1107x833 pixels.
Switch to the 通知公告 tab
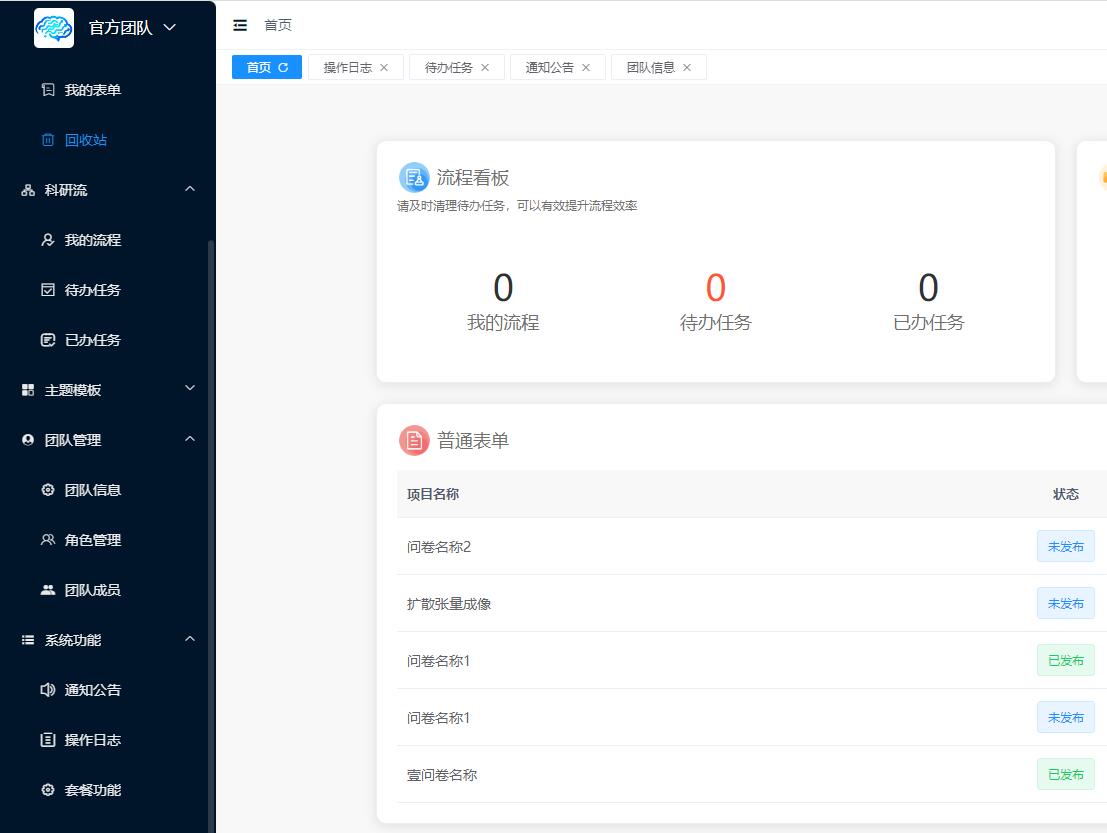[x=558, y=67]
